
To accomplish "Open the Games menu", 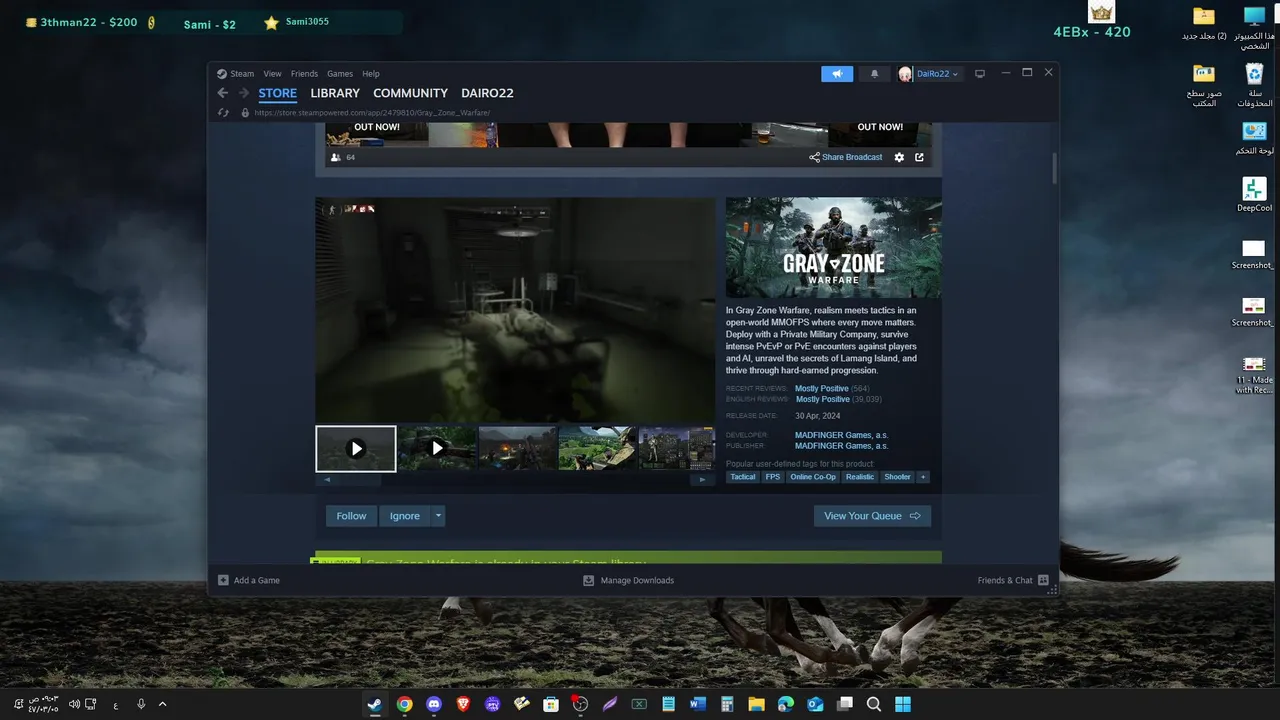I will [x=340, y=74].
